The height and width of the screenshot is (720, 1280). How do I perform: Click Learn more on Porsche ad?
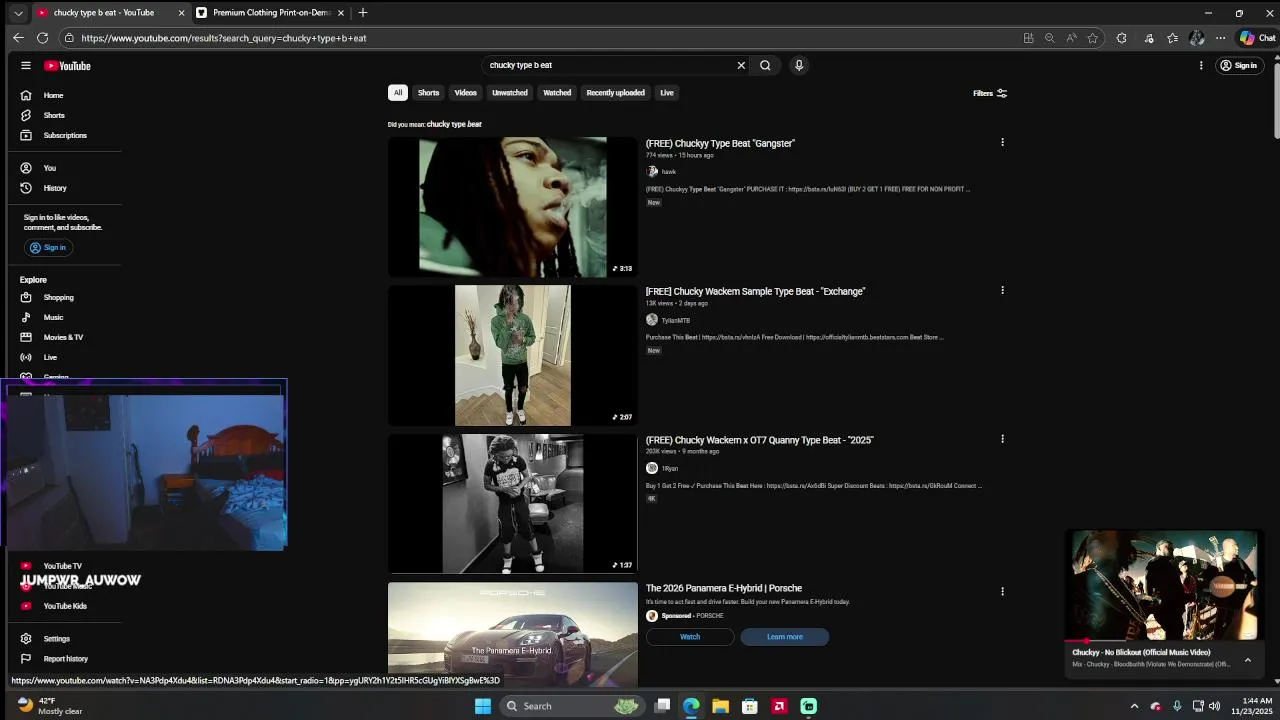785,637
